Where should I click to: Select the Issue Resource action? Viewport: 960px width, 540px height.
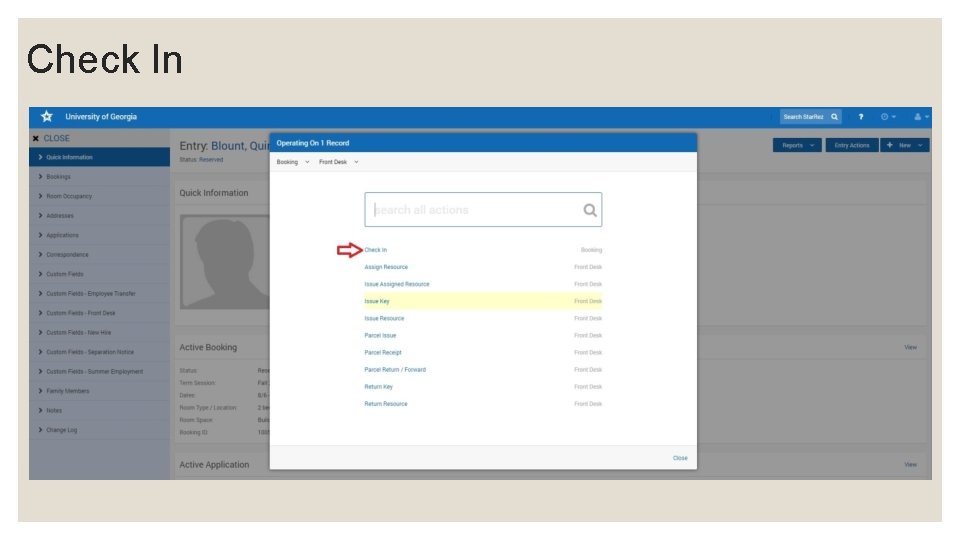point(384,318)
